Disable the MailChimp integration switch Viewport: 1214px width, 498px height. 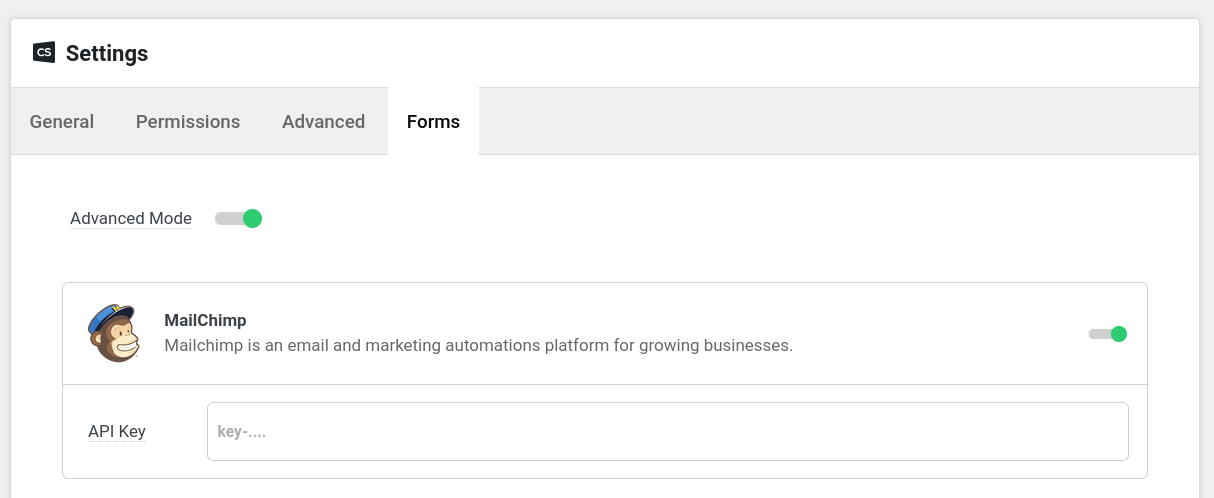(1107, 334)
